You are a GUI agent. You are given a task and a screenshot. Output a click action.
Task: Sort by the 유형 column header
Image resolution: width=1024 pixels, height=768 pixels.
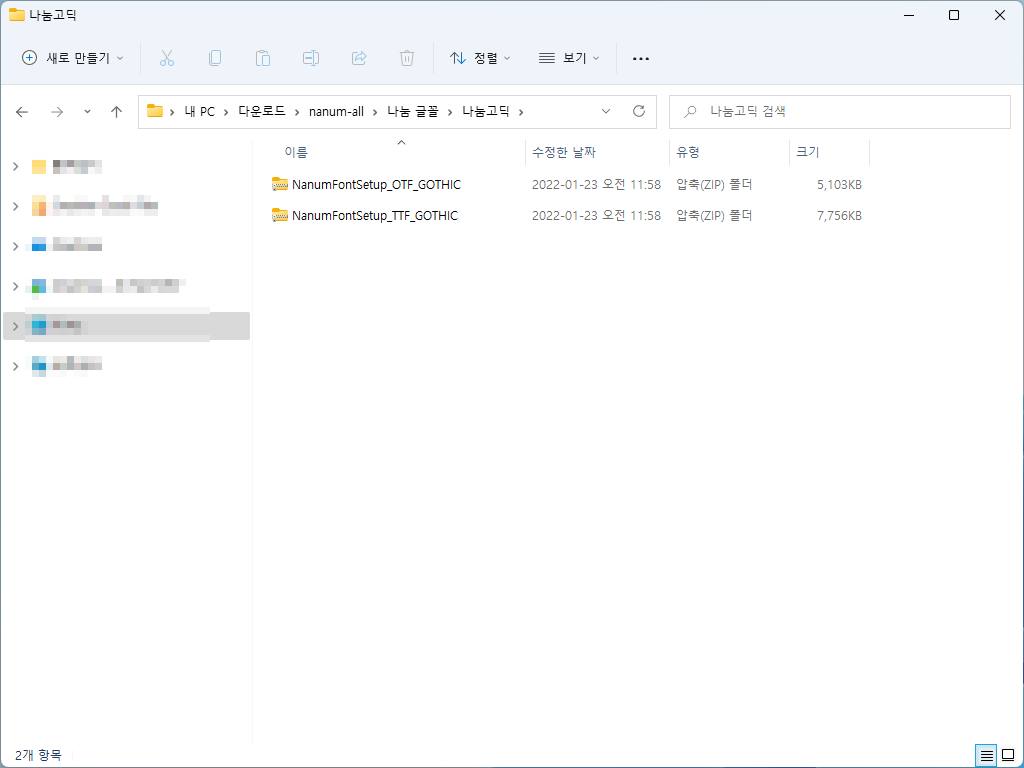[688, 152]
